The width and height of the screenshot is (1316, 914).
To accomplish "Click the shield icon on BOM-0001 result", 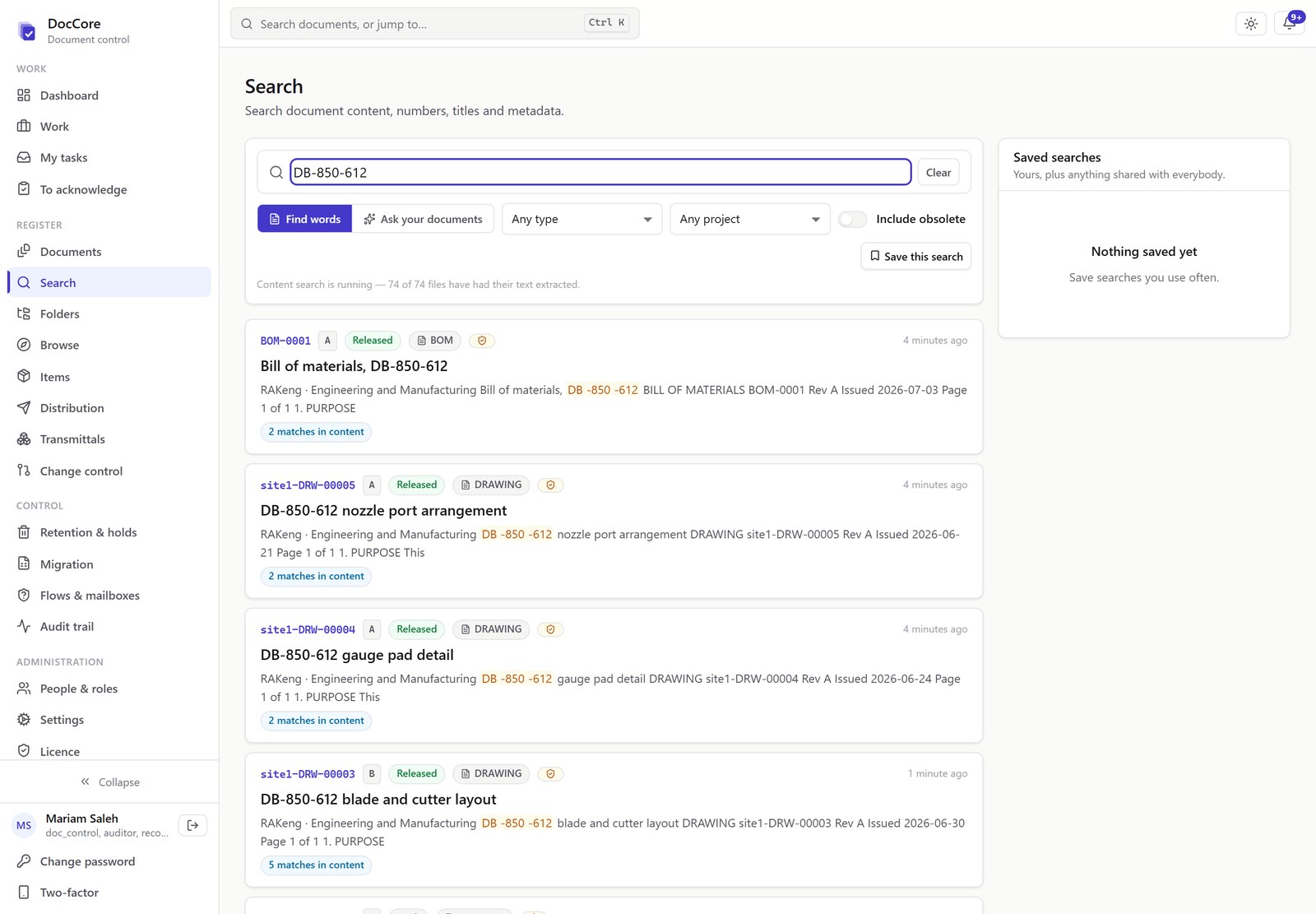I will pos(482,341).
